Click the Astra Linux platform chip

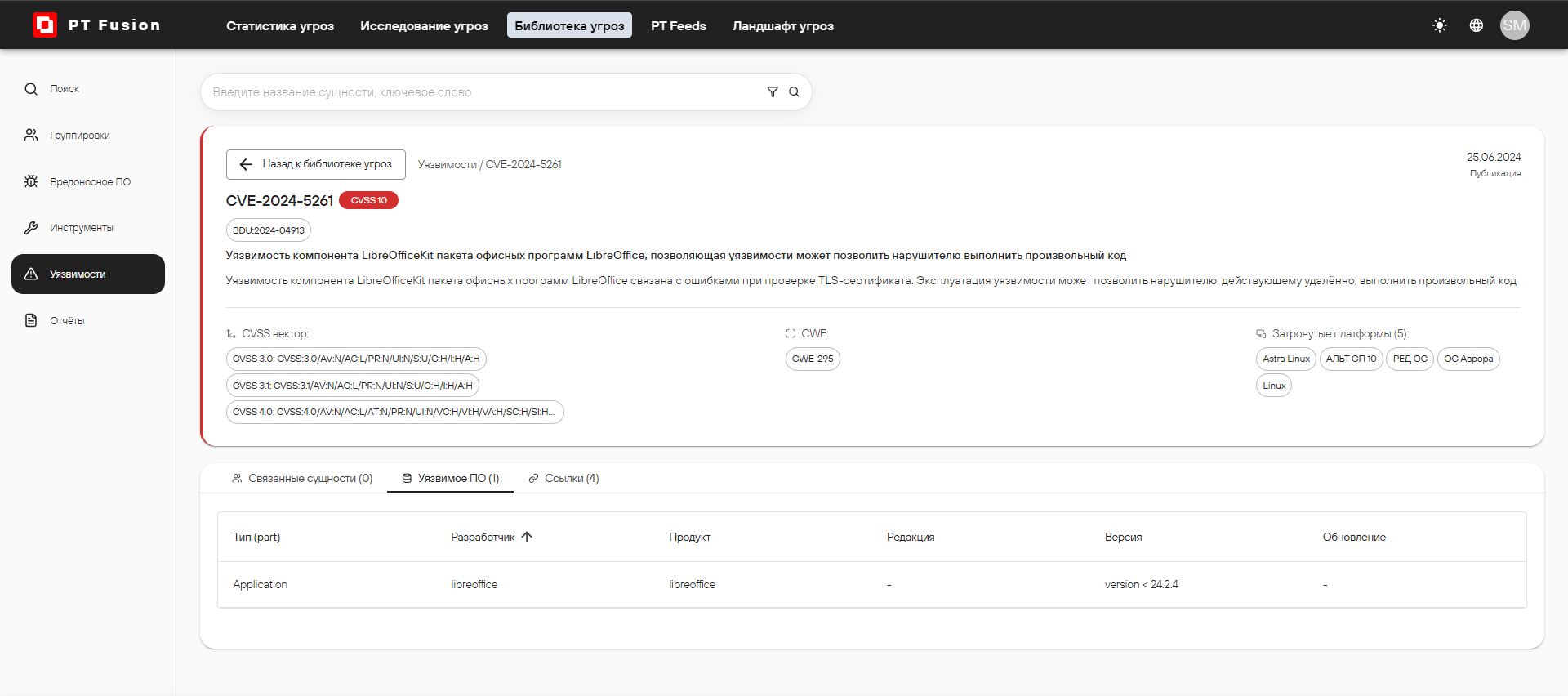point(1286,359)
